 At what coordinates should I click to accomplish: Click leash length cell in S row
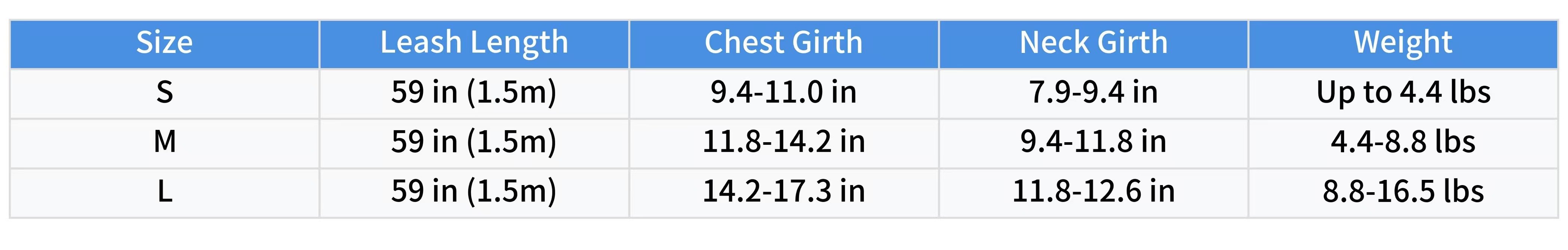474,94
